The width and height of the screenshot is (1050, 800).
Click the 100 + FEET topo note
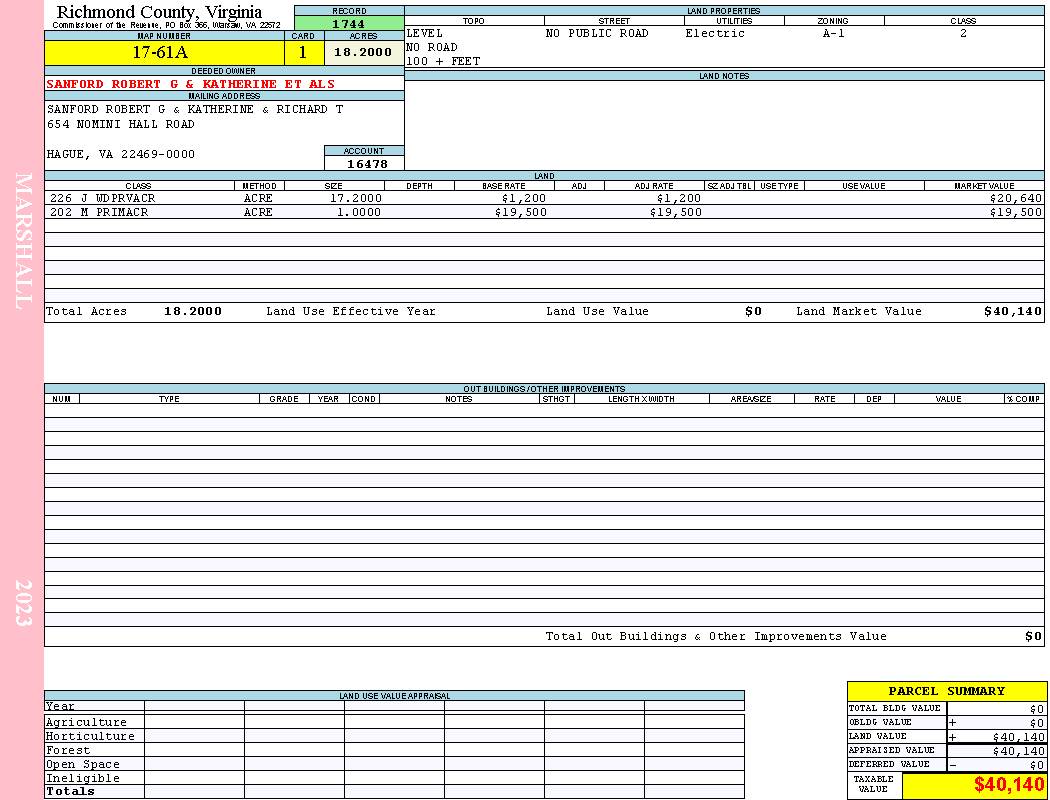pos(443,62)
